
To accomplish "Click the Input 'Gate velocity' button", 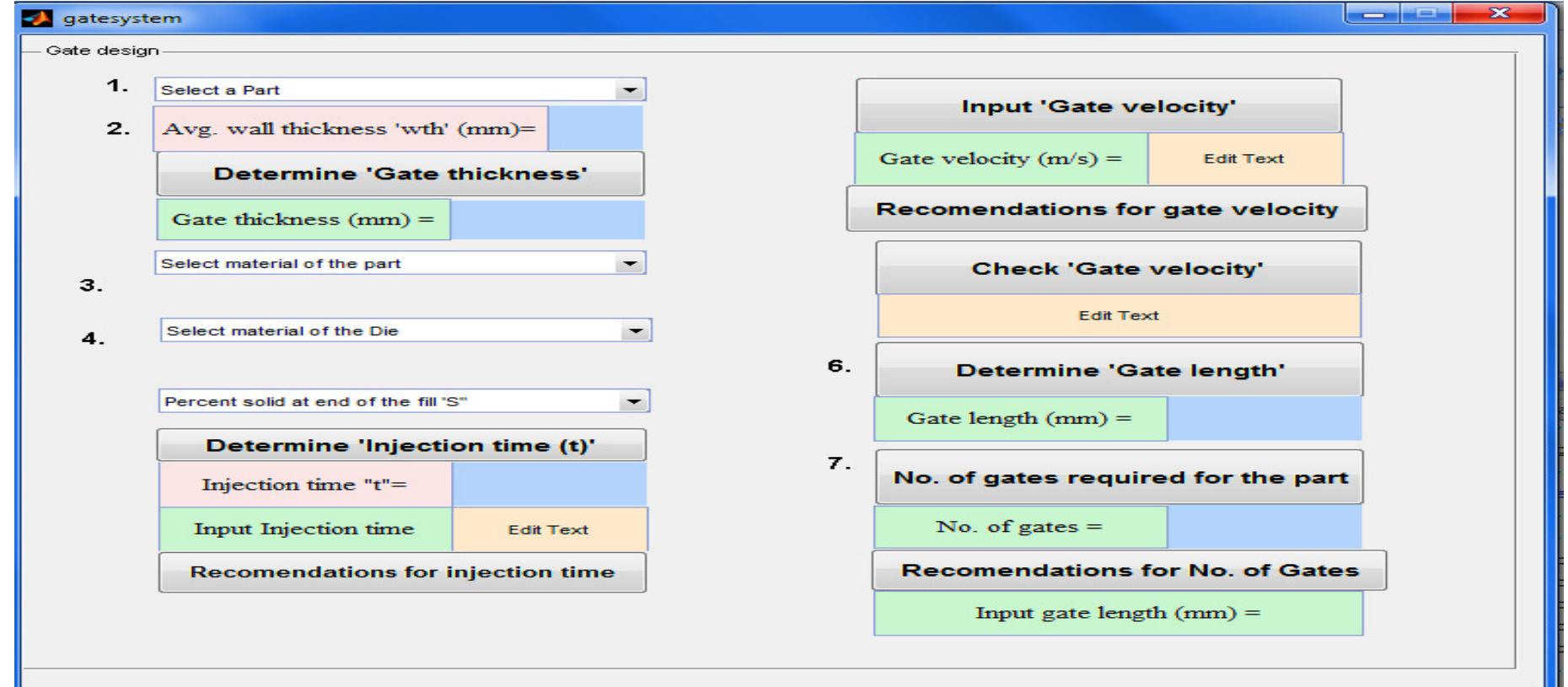I will tap(1098, 106).
